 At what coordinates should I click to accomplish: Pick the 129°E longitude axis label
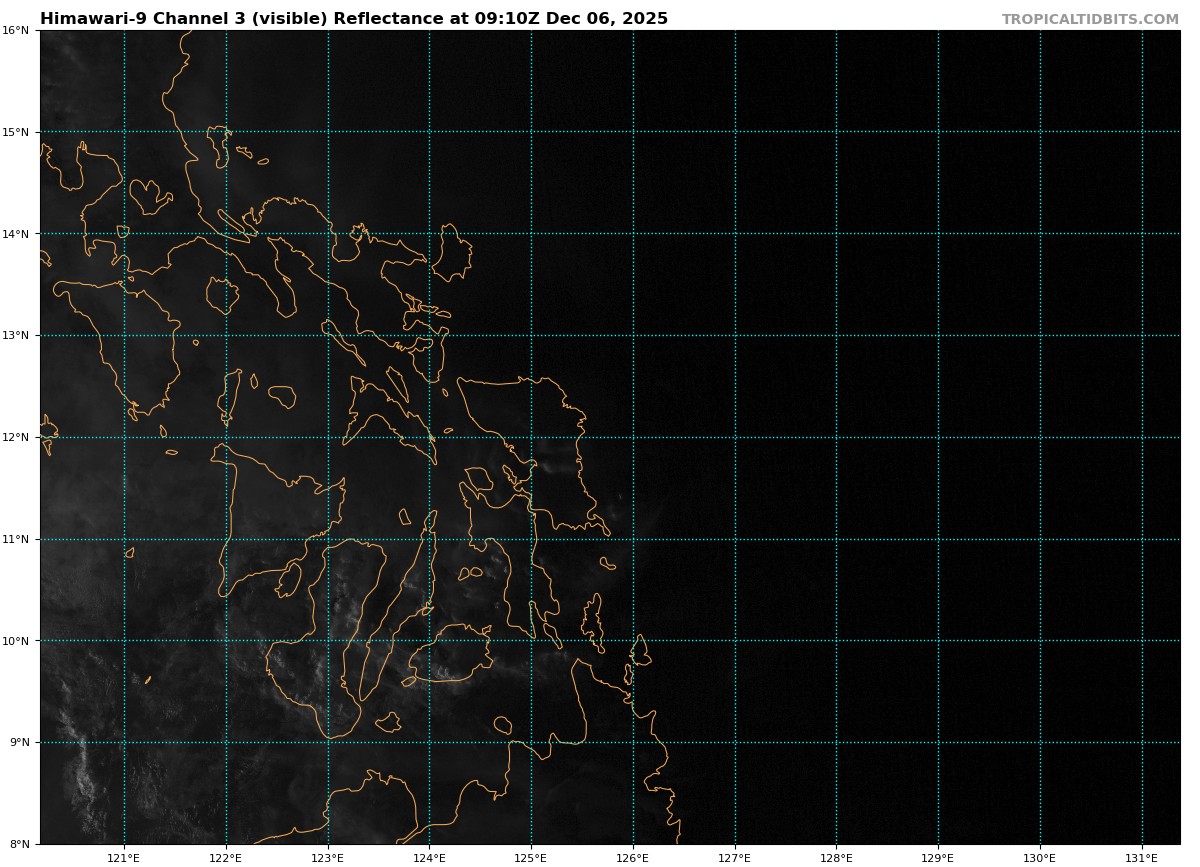[x=938, y=857]
